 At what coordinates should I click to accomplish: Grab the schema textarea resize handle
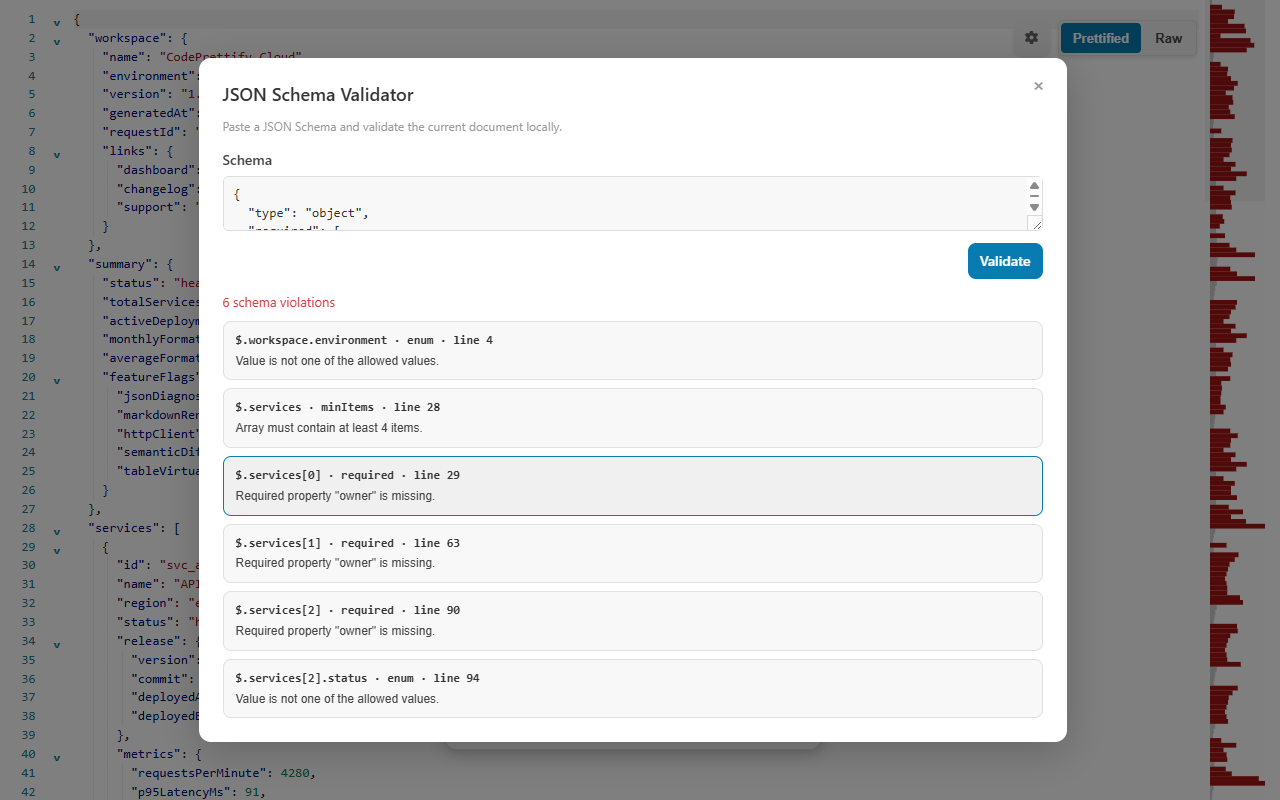1034,223
